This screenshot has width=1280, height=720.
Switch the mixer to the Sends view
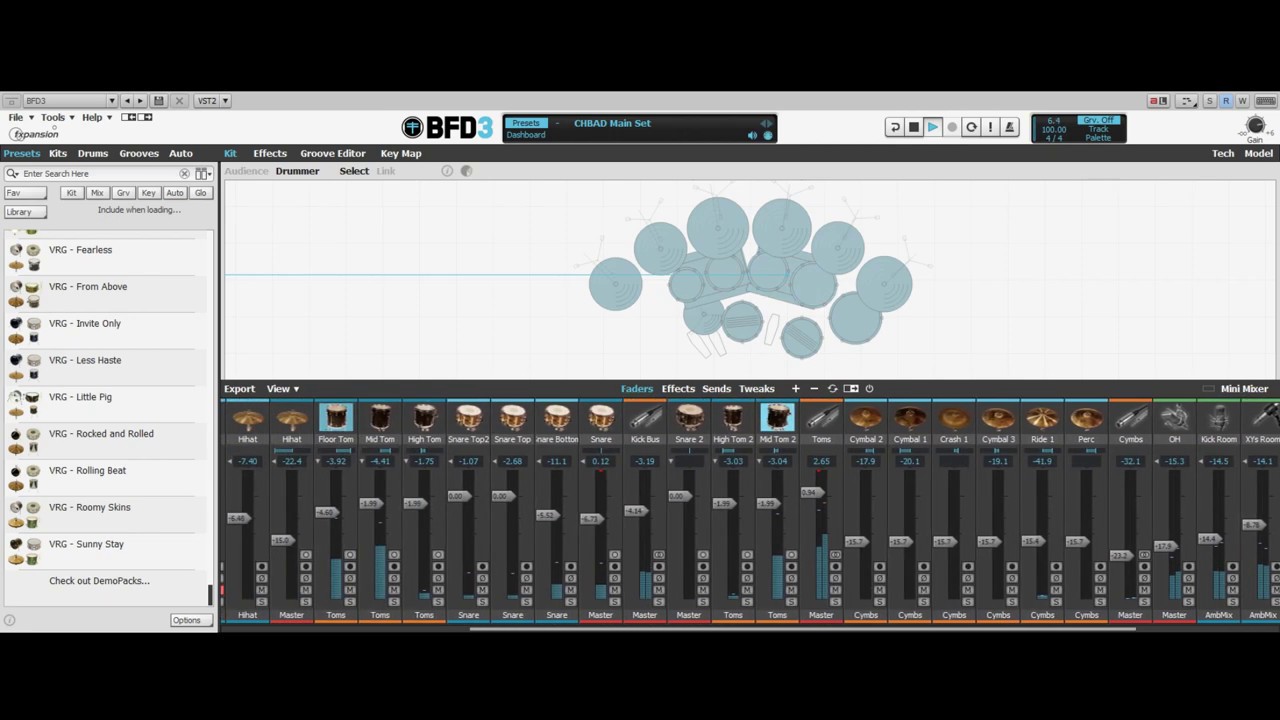(716, 389)
